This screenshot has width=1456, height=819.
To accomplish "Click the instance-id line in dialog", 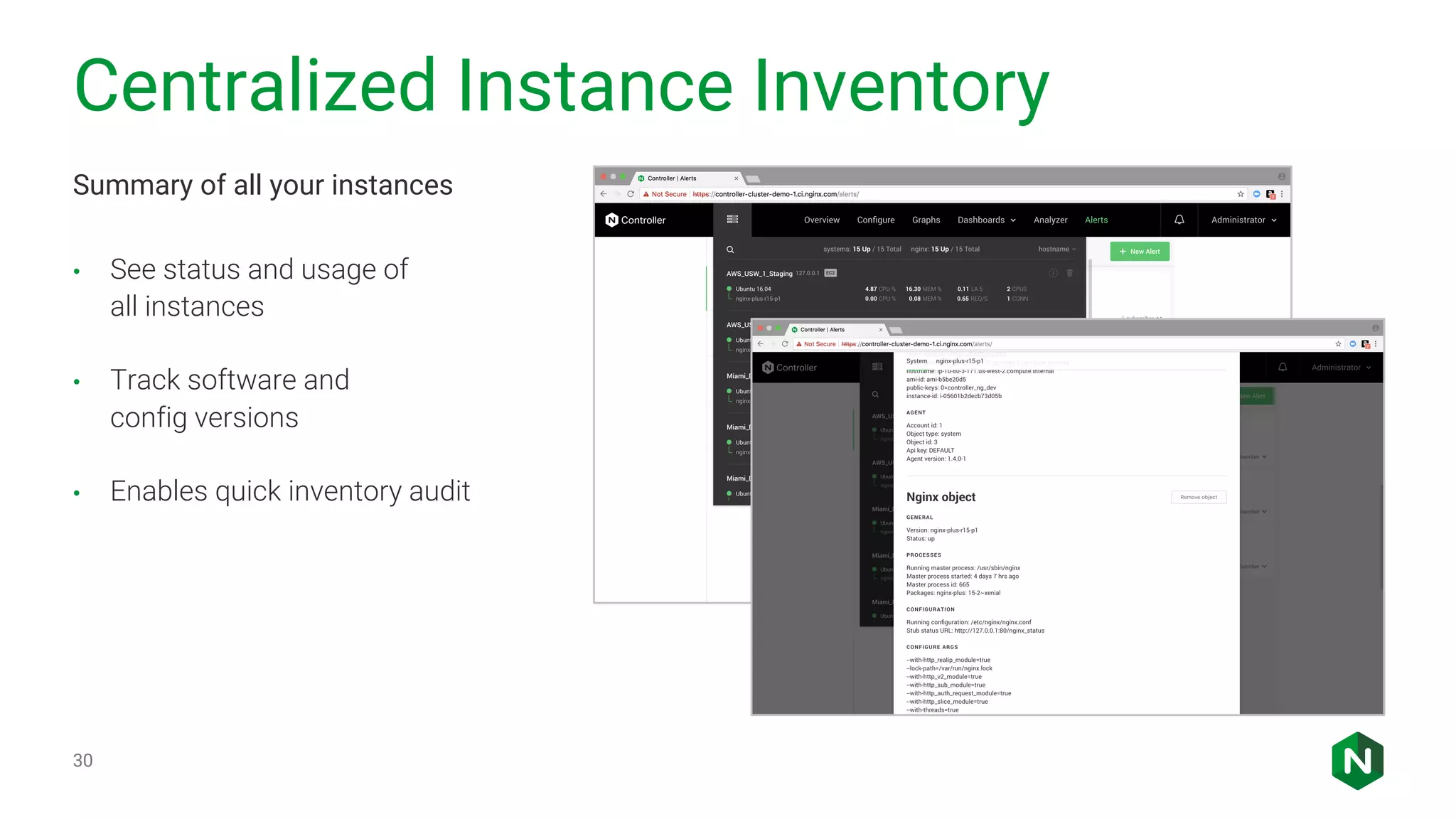I will 953,397.
